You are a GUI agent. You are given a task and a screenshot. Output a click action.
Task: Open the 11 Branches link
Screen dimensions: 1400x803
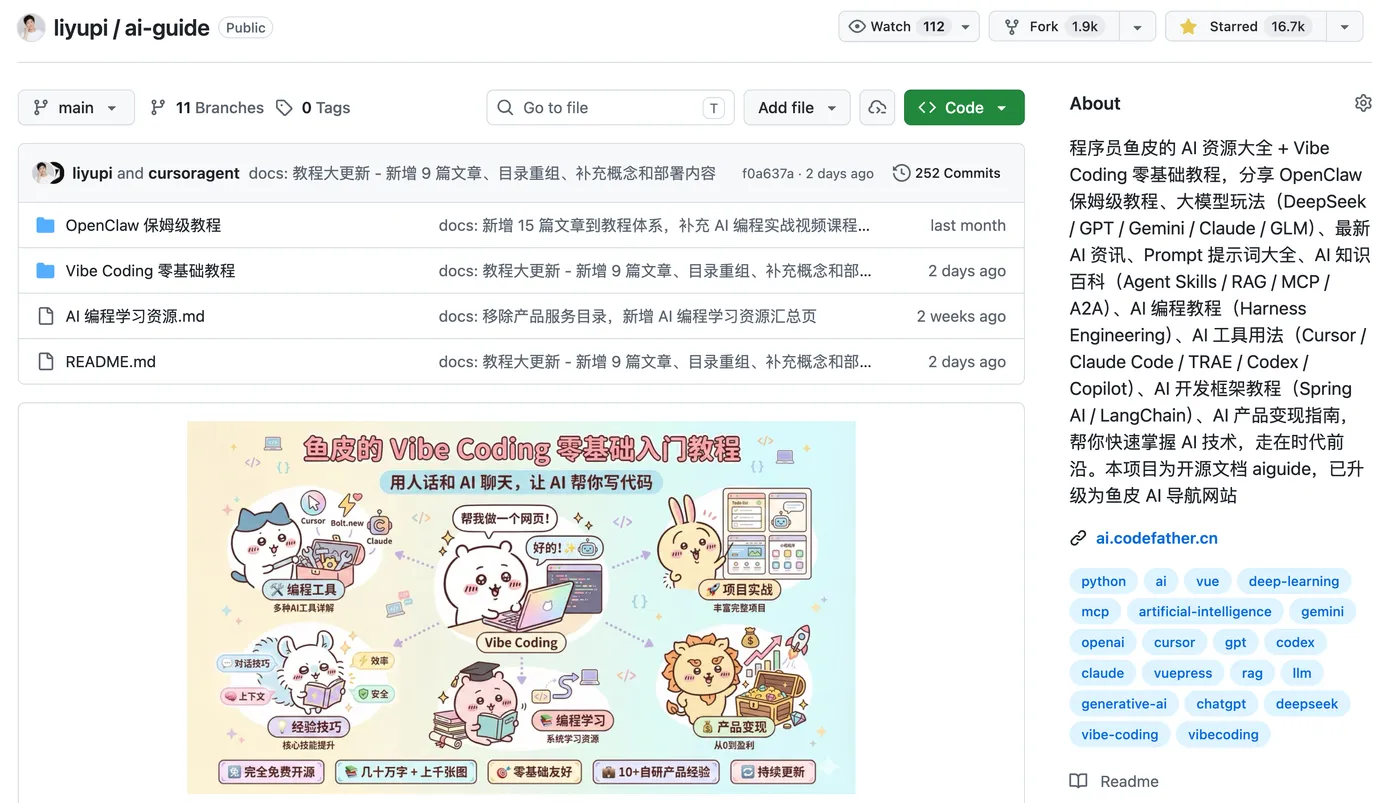coord(207,108)
